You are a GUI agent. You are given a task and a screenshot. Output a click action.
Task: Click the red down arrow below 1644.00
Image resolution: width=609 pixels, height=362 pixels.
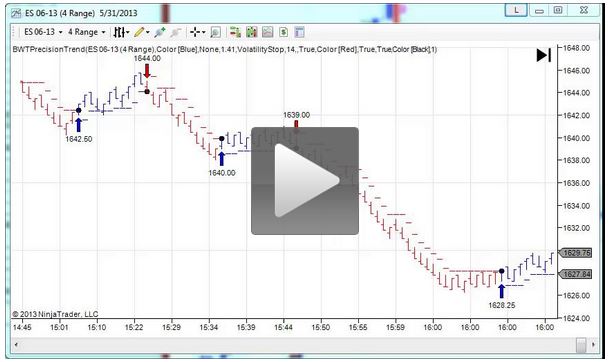tap(147, 71)
